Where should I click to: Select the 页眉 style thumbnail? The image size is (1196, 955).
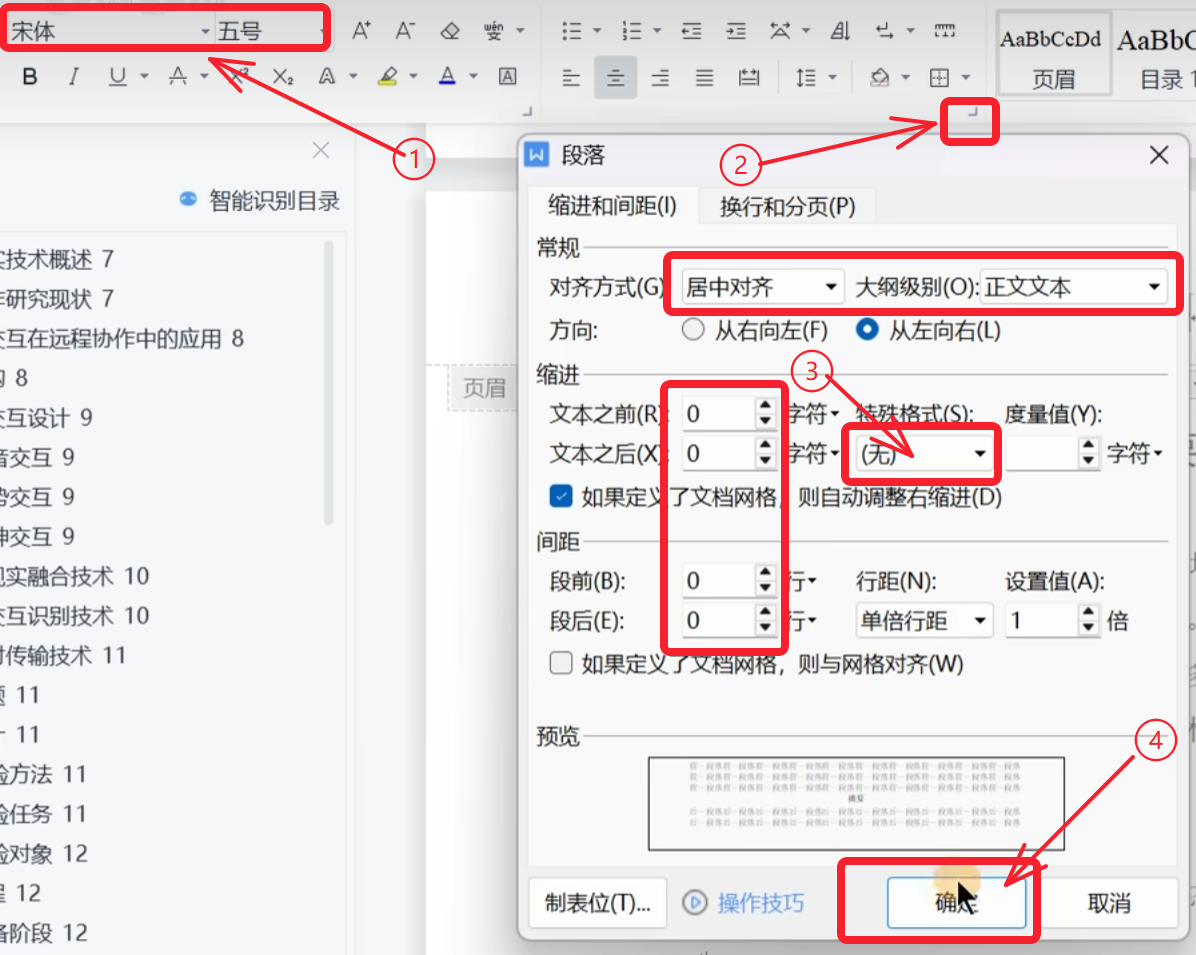point(1053,54)
